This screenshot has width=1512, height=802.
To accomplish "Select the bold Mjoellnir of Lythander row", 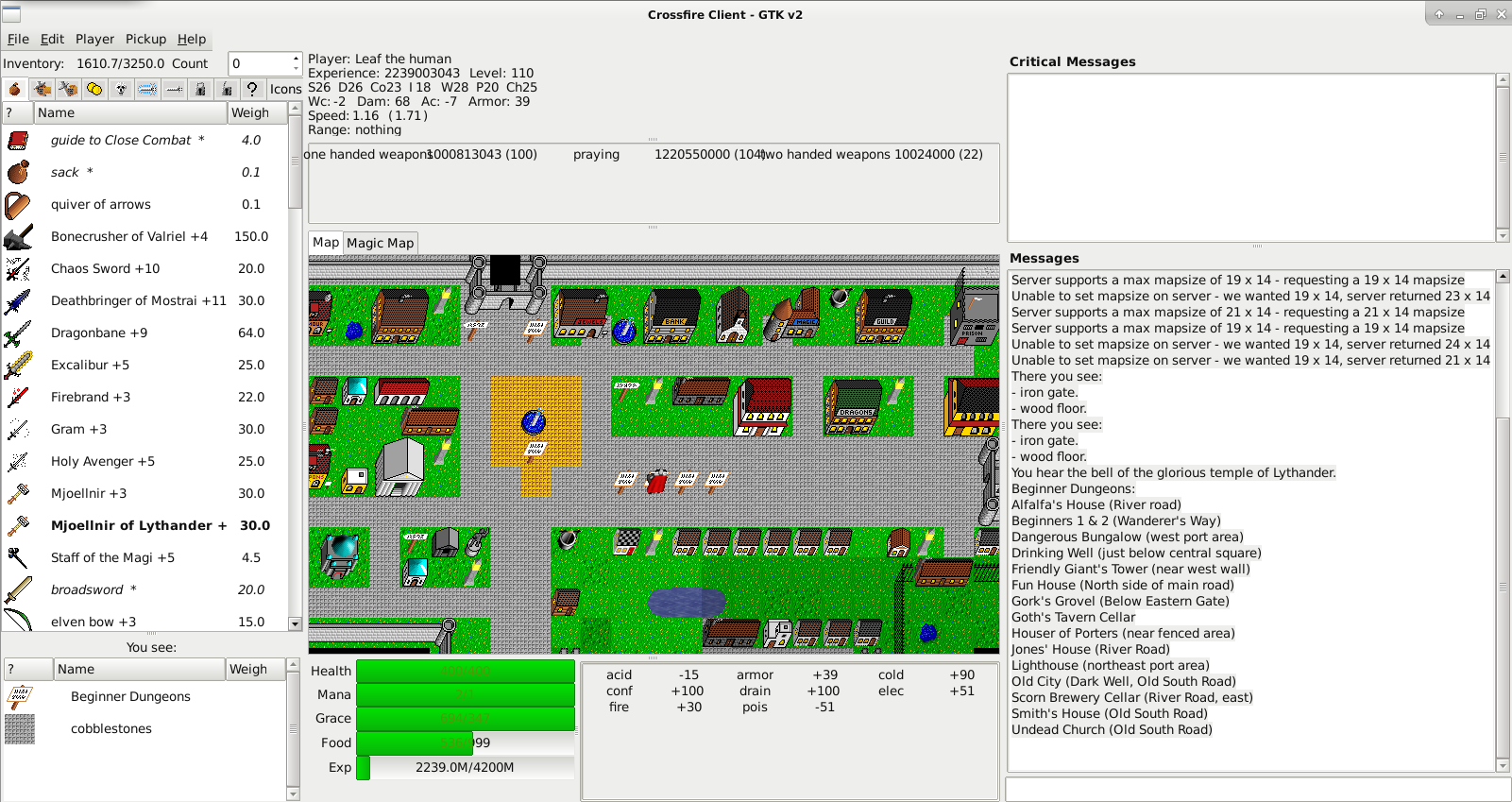I will [144, 525].
